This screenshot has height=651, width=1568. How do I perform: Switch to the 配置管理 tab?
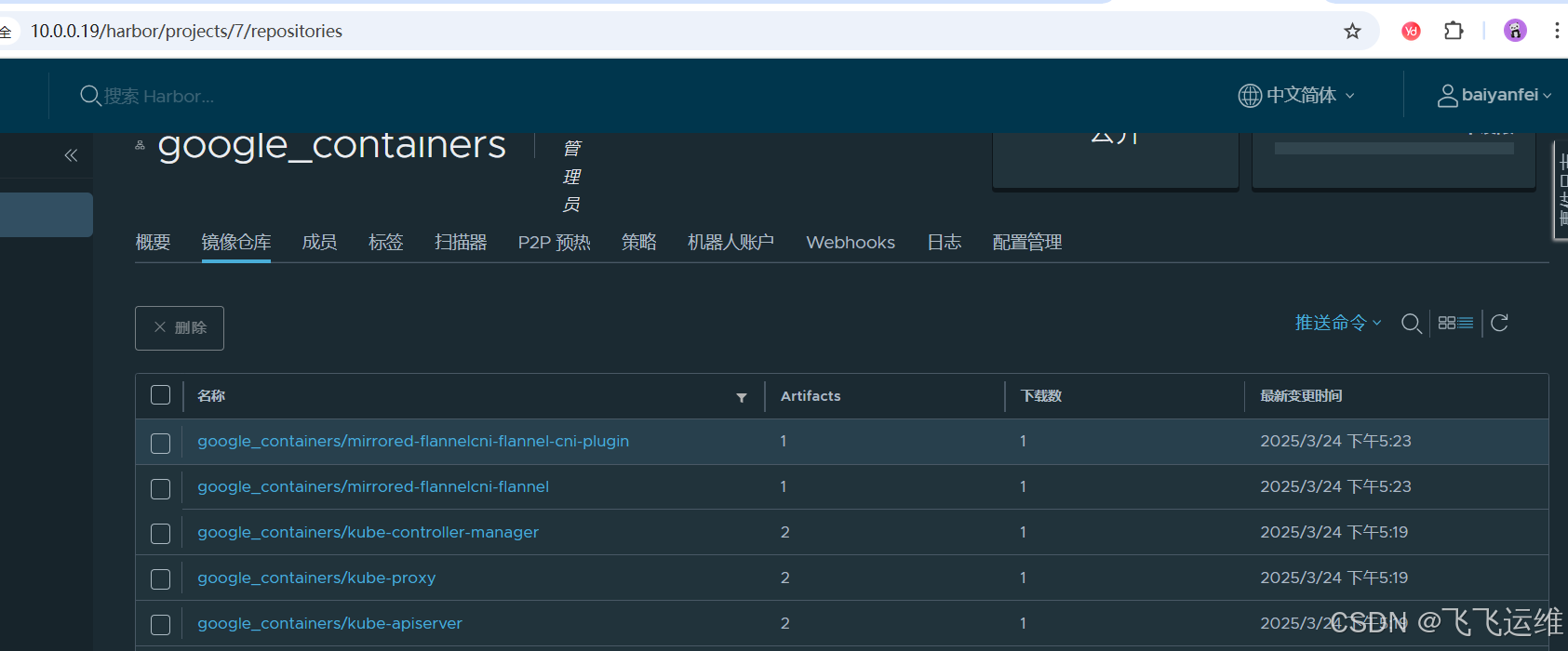point(1027,242)
